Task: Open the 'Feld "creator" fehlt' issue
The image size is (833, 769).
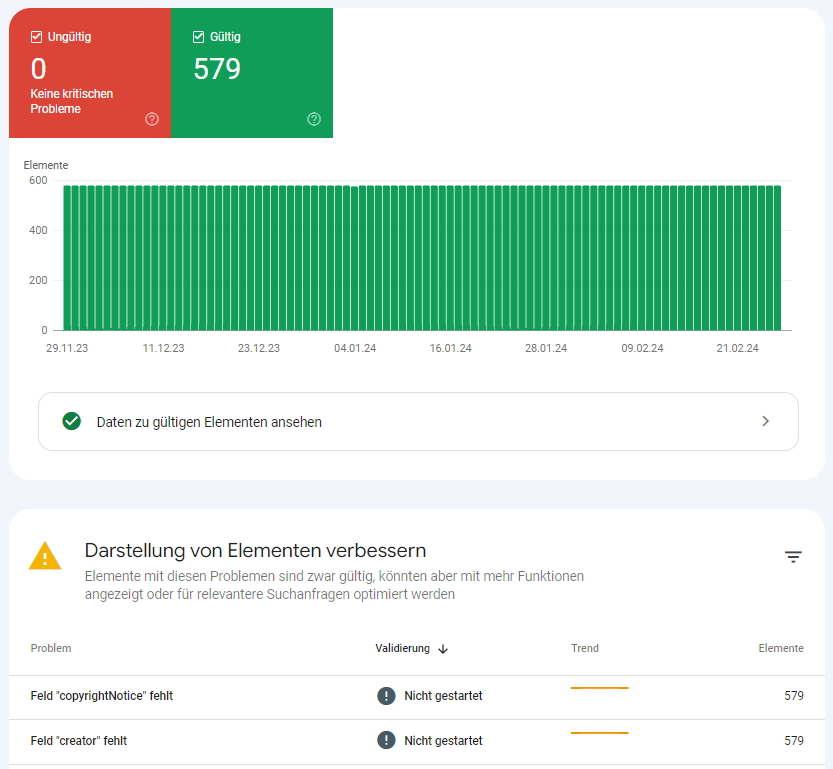Action: tap(79, 741)
